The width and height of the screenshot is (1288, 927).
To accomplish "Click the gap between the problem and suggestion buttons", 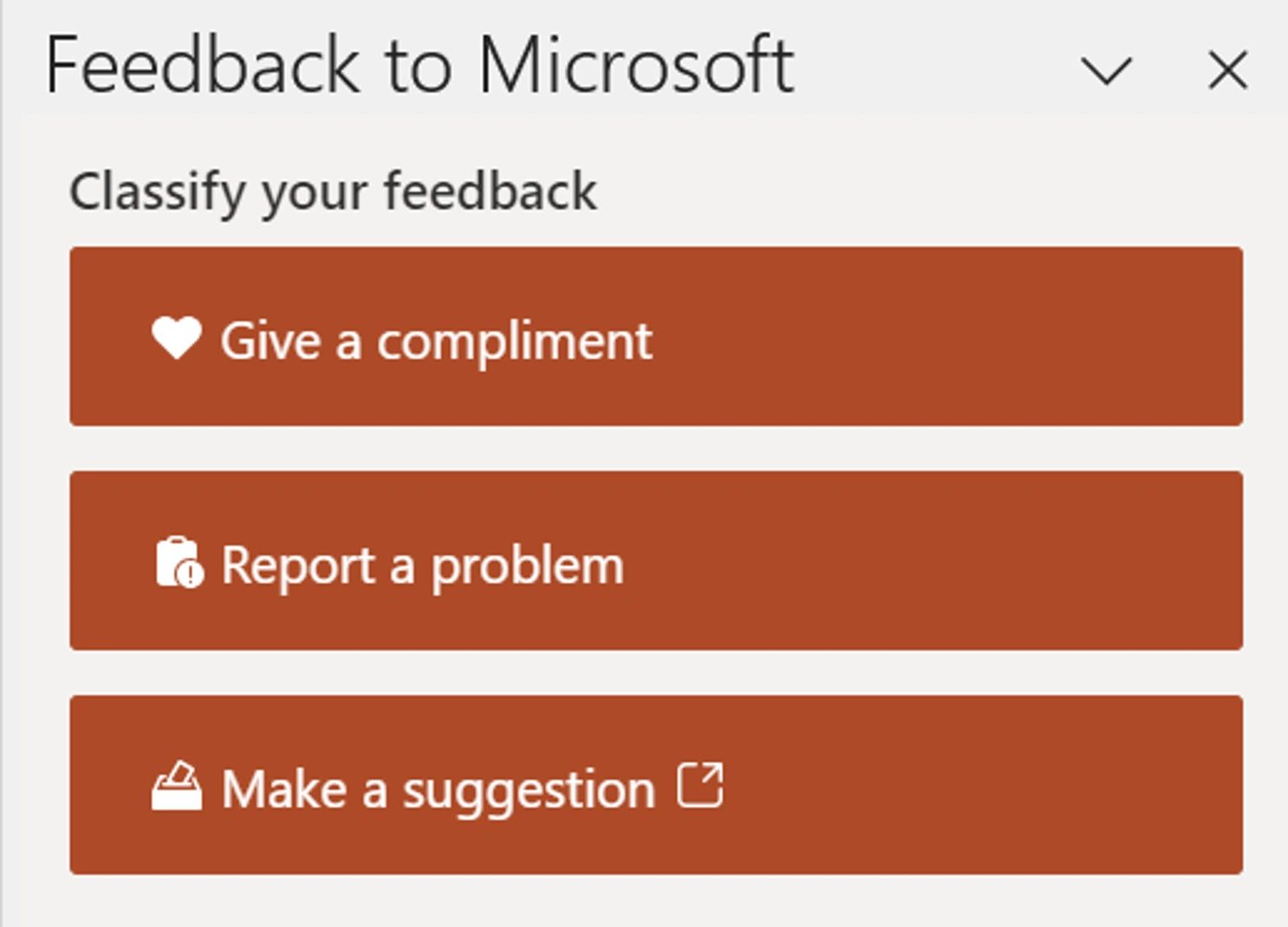I will 656,672.
